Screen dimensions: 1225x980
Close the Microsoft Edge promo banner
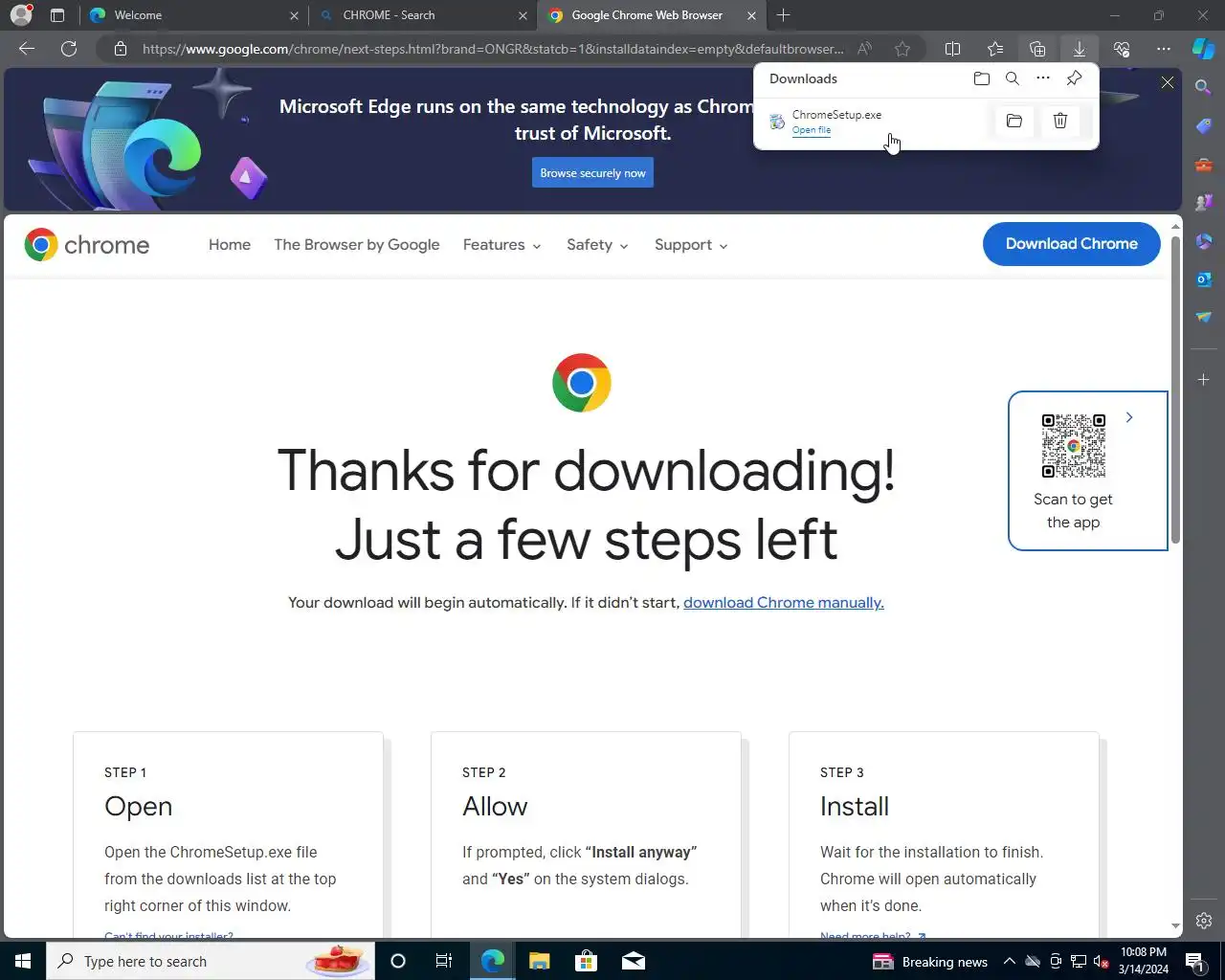click(x=1168, y=83)
